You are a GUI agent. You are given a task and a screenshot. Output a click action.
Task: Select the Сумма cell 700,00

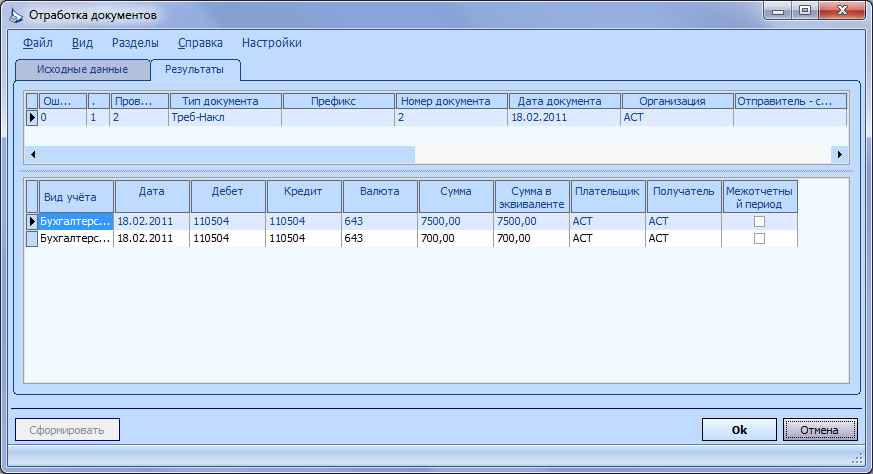click(455, 238)
